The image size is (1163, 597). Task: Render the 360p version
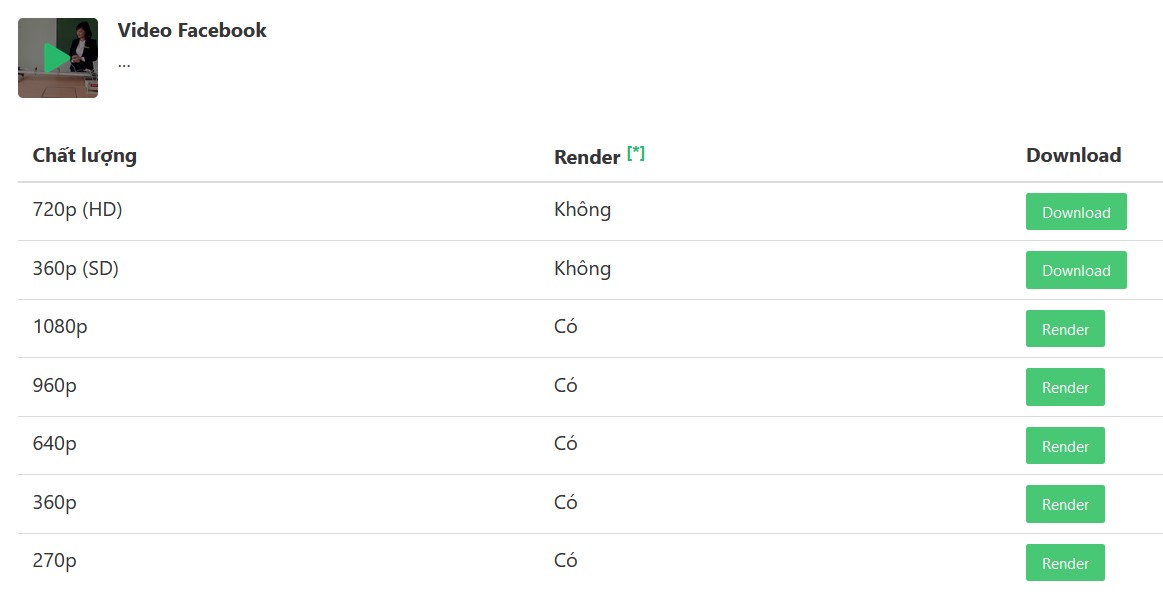(x=1065, y=504)
